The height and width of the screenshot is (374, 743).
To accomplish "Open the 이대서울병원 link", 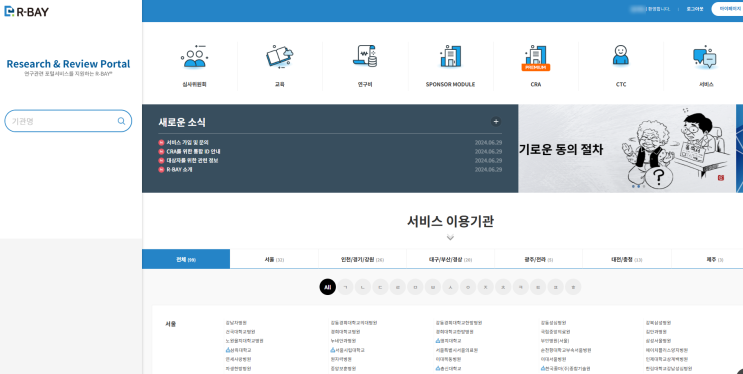I will click(x=553, y=359).
